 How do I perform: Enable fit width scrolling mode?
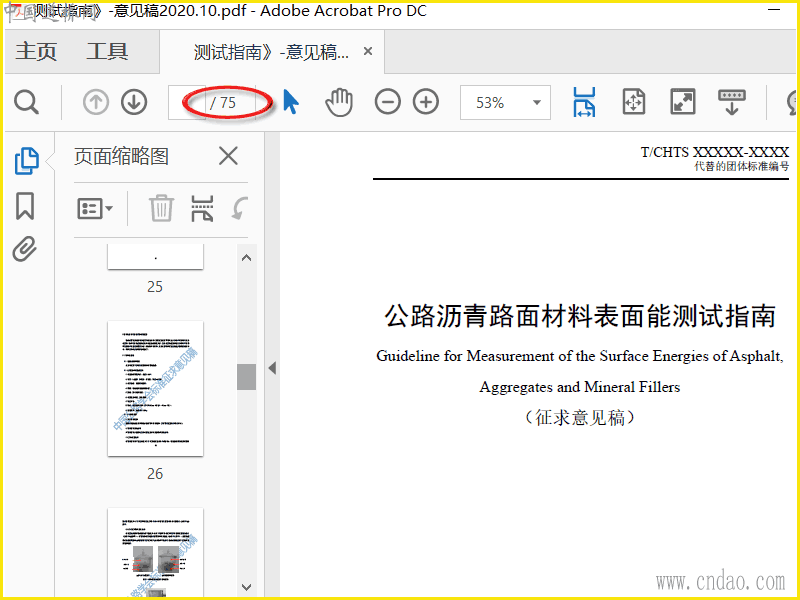pos(584,102)
